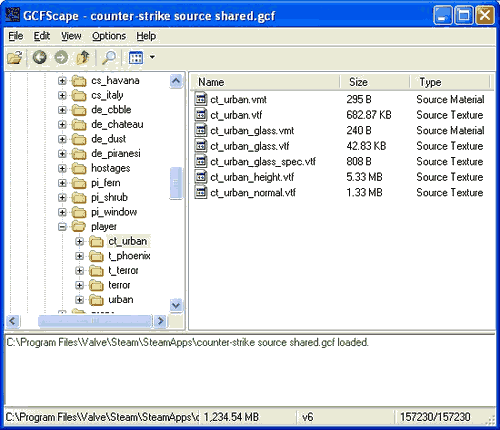Select the ct_urban.vmt file icon

(201, 99)
